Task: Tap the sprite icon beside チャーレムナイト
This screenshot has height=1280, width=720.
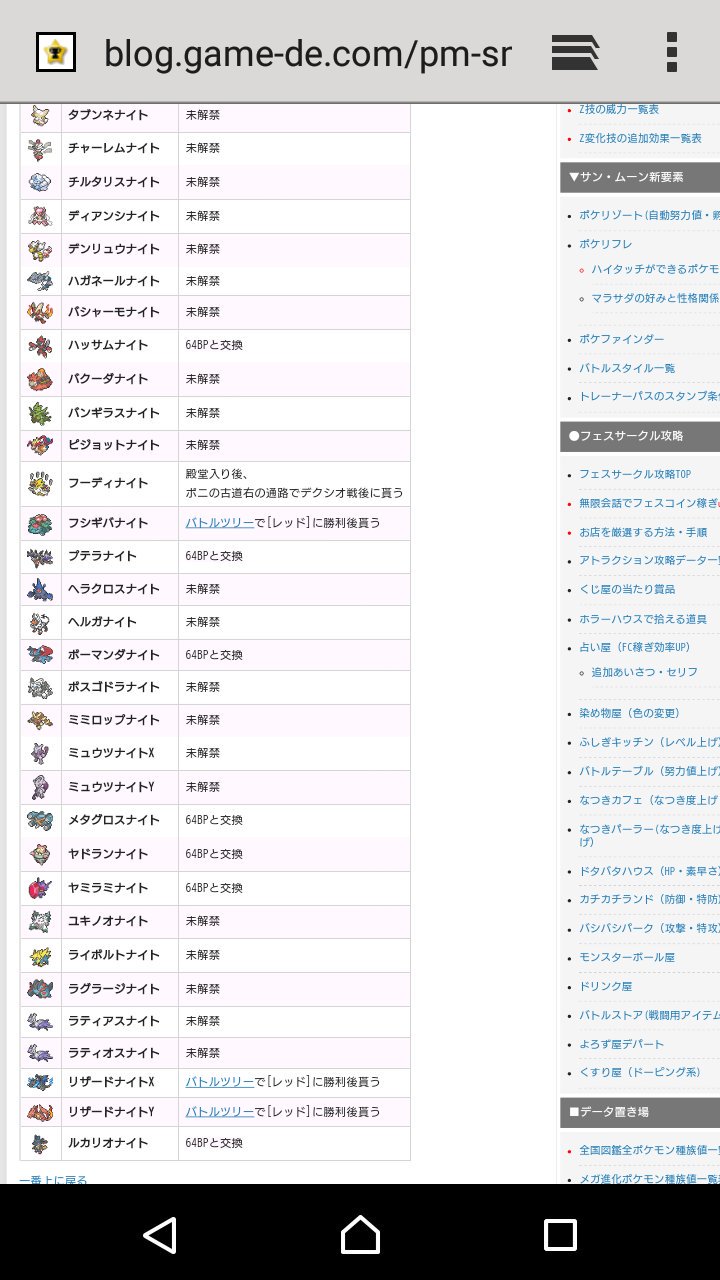Action: [40, 149]
